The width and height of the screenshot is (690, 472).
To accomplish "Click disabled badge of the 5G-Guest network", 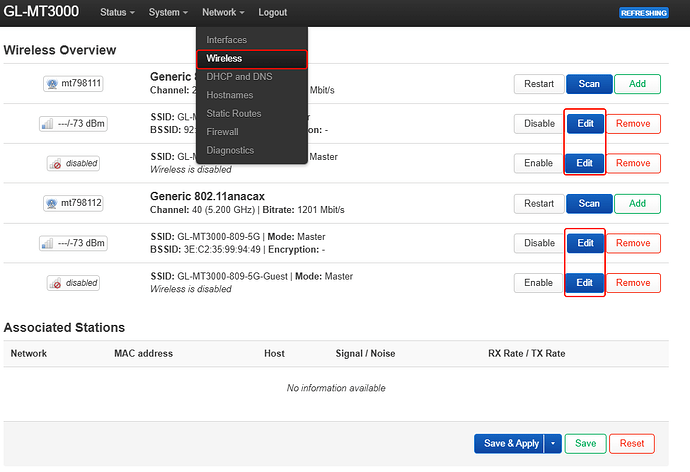I will [74, 283].
